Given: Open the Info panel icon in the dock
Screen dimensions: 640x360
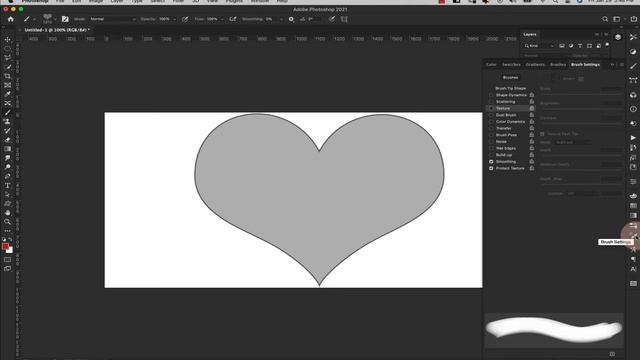Looking at the screenshot, I should [x=633, y=109].
